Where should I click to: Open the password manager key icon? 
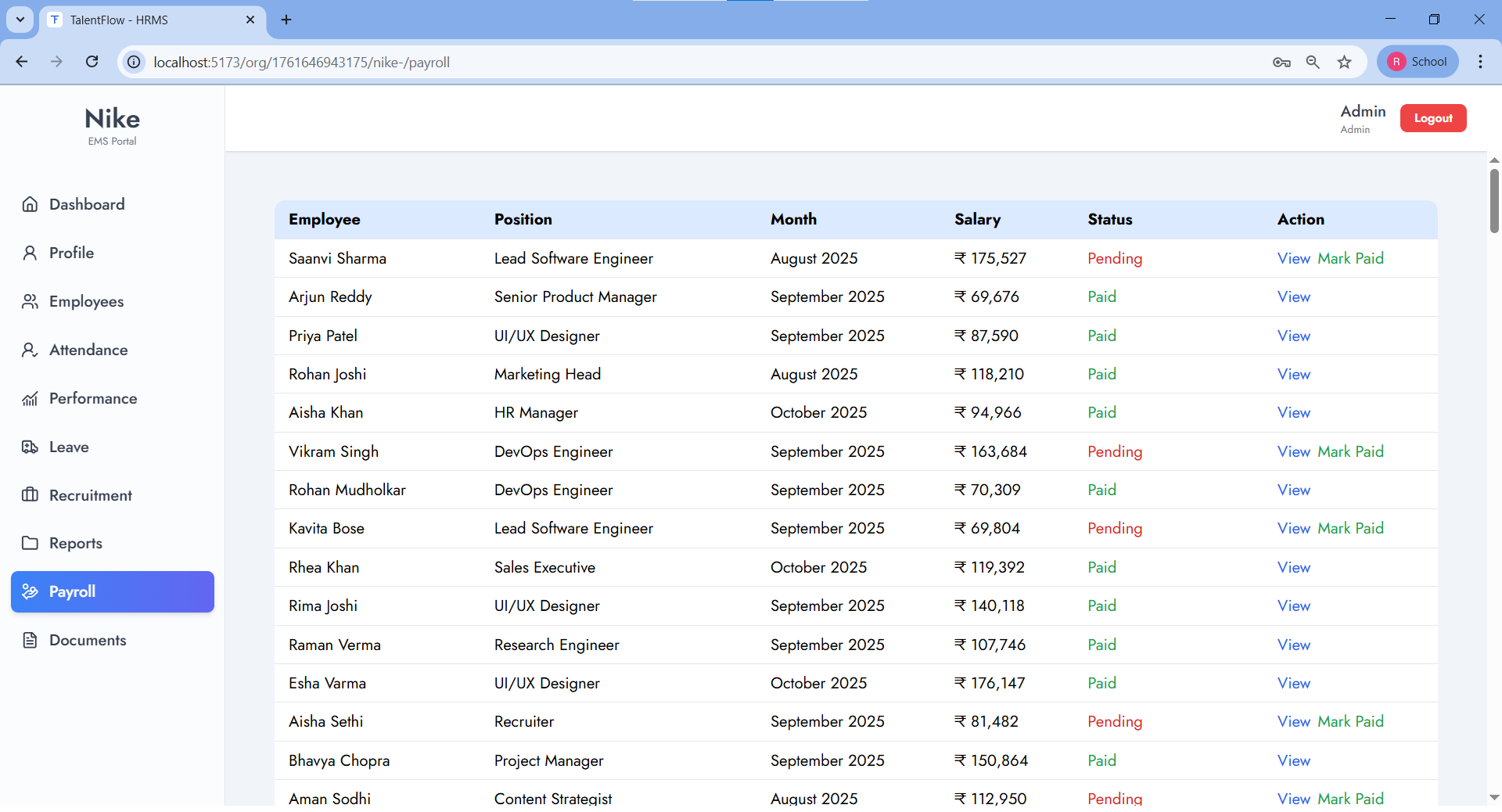[1281, 62]
